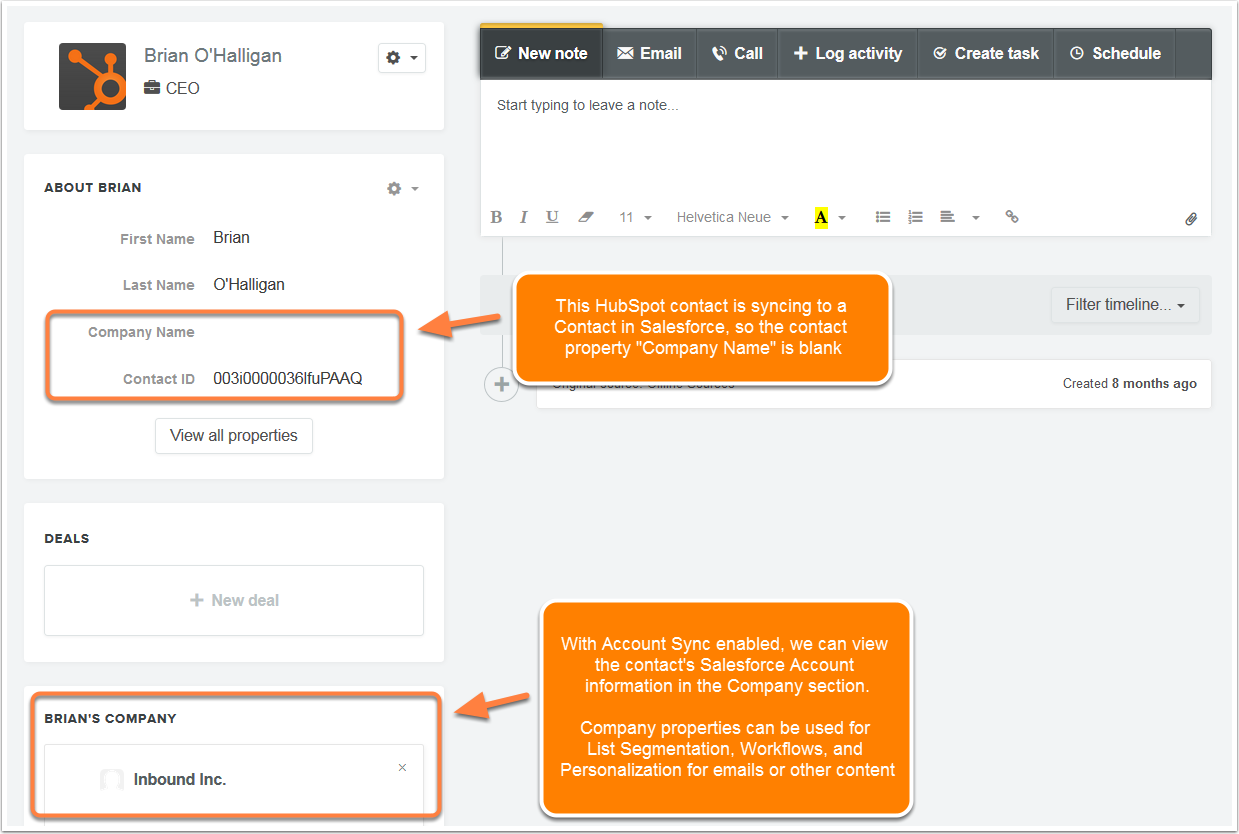Open the Inbound Inc. company record

pos(180,779)
